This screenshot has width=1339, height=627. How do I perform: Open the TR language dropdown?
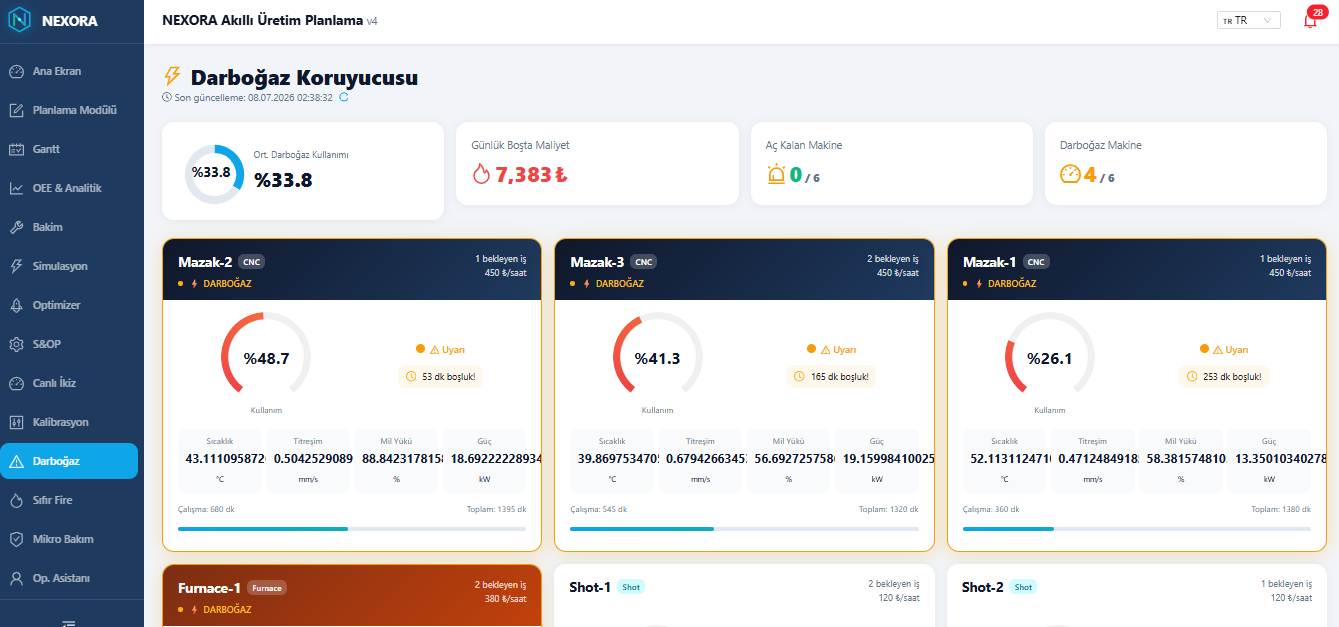[1248, 20]
